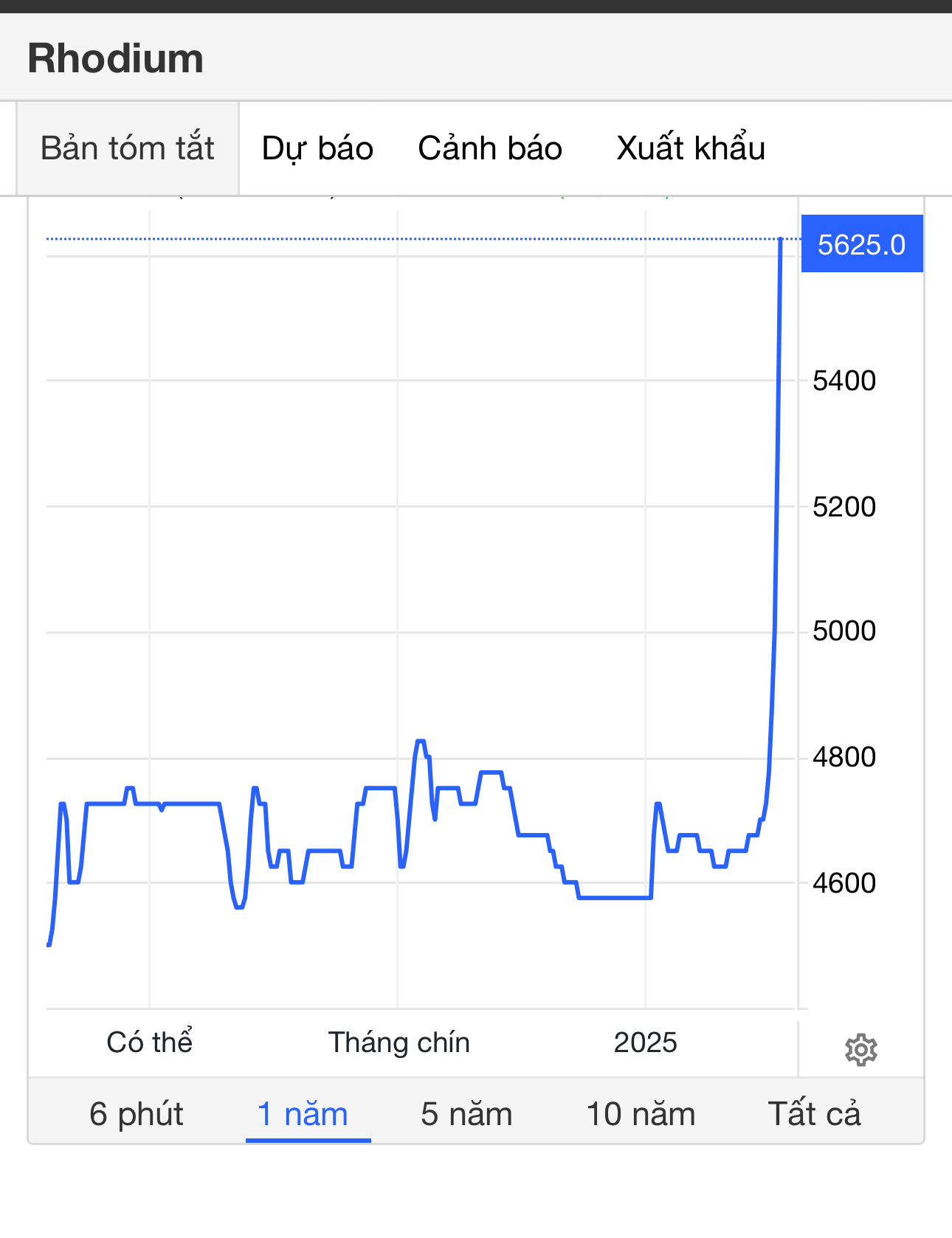Show the 10 năm price history
Image resolution: width=952 pixels, height=1238 pixels.
point(641,1113)
